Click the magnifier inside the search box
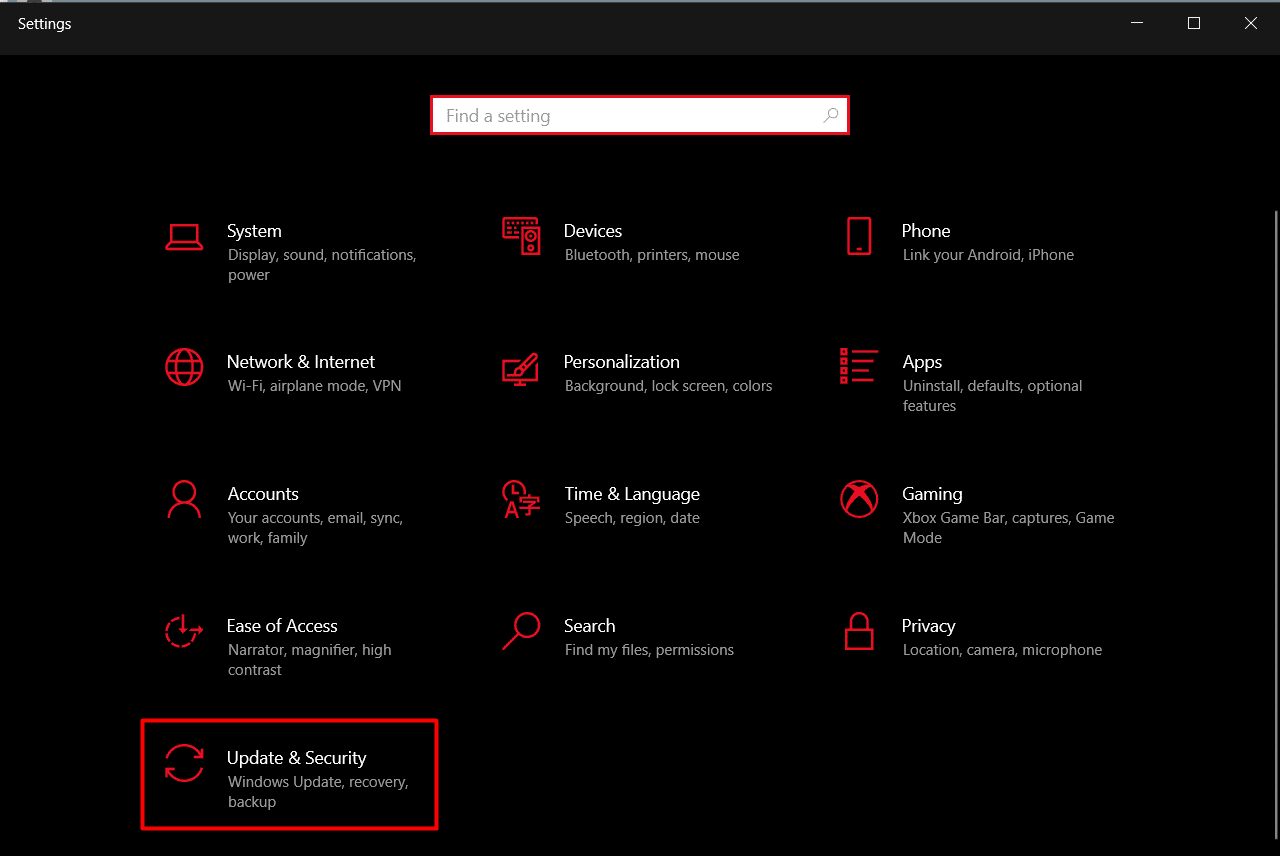The image size is (1280, 856). click(831, 116)
